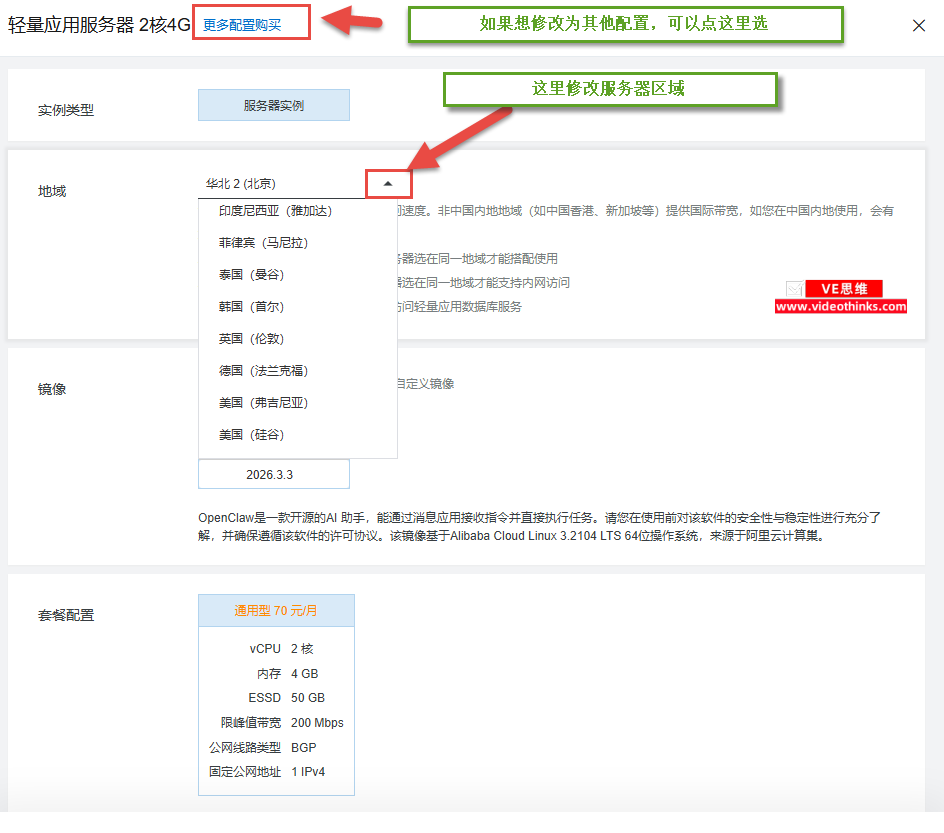Click the 轻量应用服务器 2核4G title
944x833 pixels.
pyautogui.click(x=98, y=26)
